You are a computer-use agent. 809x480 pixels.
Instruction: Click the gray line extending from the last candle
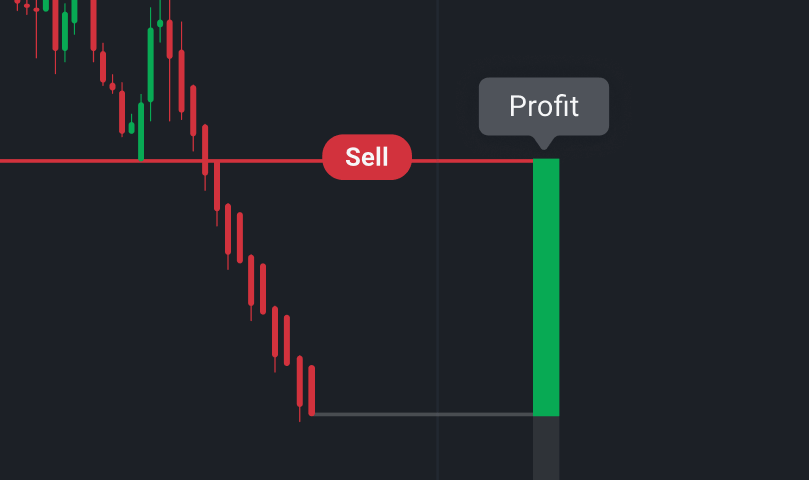point(420,413)
